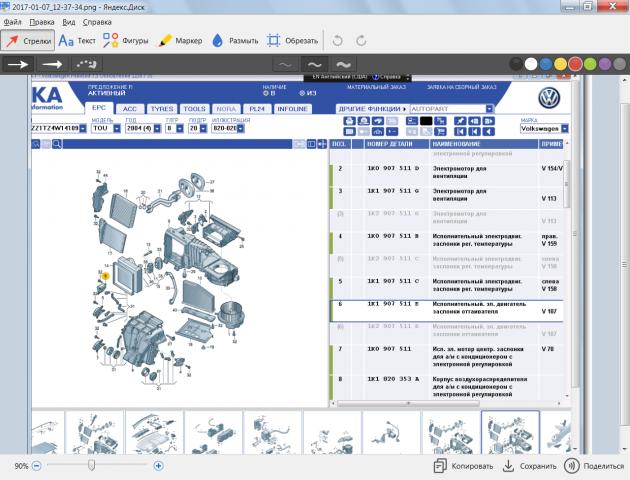Image resolution: width=630 pixels, height=480 pixels.
Task: Select the НАЛИЧИЕ 'В' radio button
Action: pyautogui.click(x=266, y=93)
